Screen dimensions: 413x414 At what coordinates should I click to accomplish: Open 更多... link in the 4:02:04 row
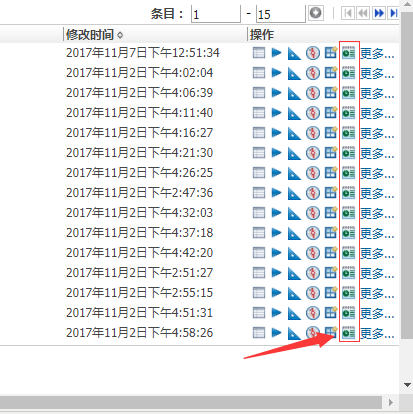coord(377,73)
